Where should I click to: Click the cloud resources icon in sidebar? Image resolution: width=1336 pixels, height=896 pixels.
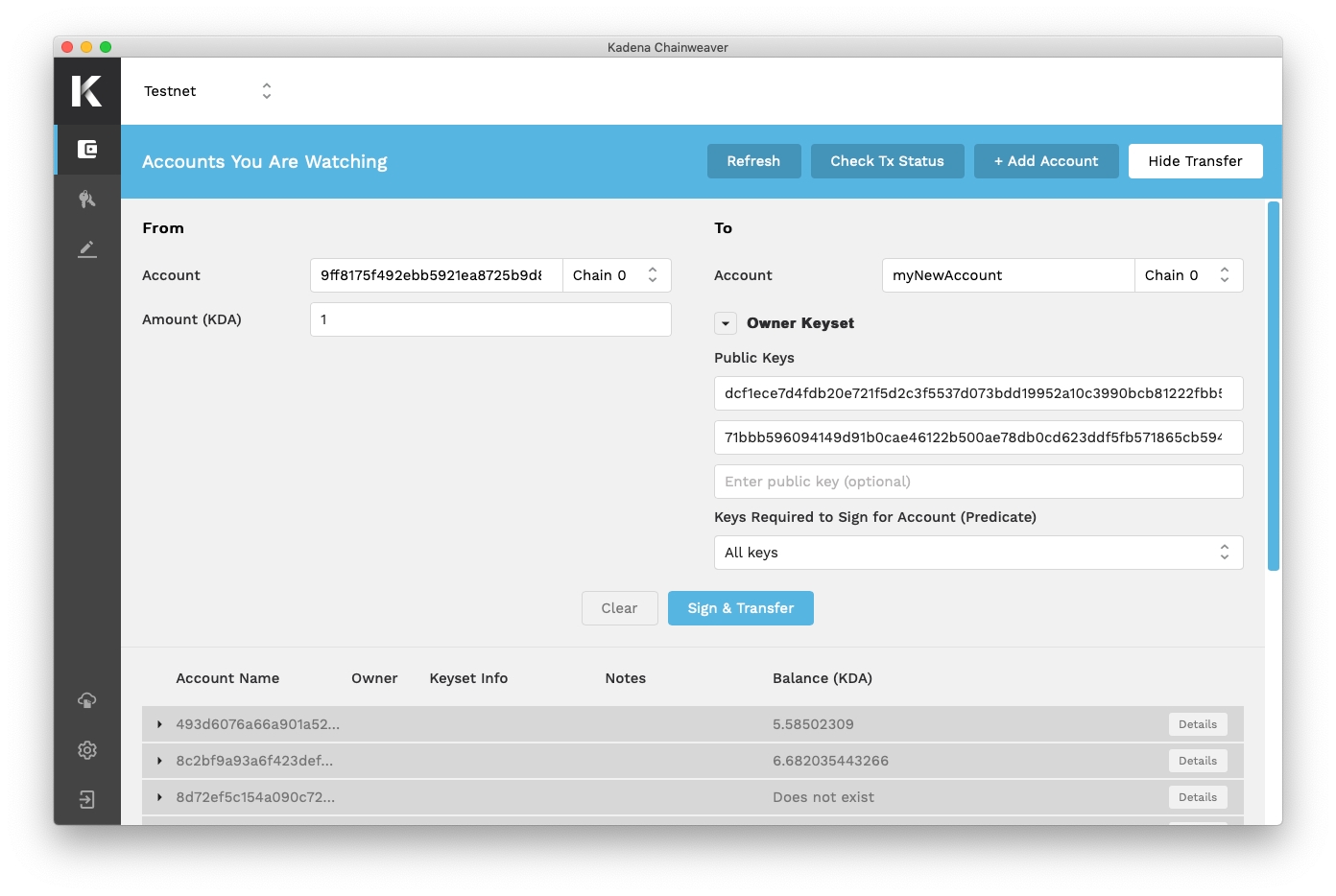[x=87, y=700]
